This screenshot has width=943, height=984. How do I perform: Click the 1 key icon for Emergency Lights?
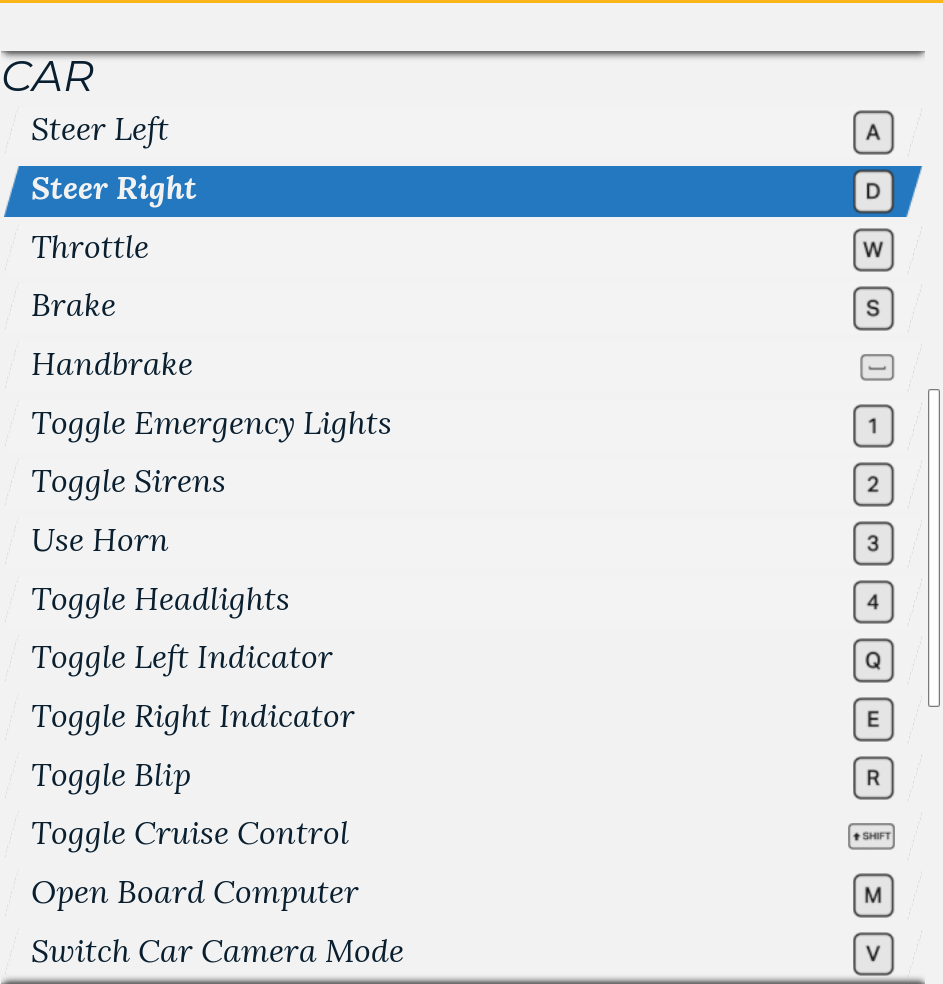[x=873, y=426]
